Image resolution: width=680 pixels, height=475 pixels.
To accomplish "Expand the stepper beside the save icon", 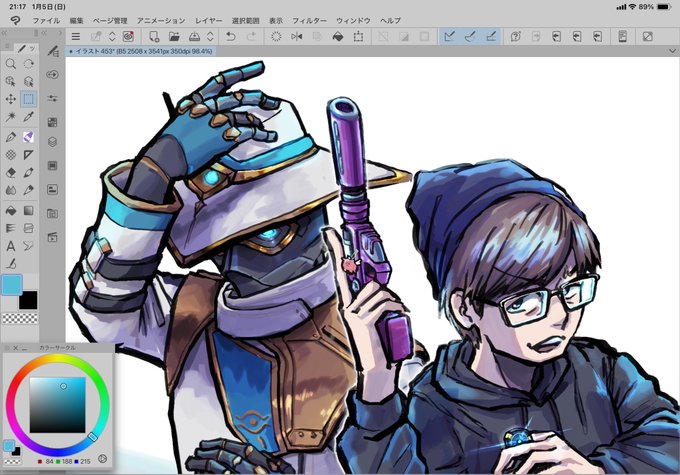I will [x=210, y=37].
